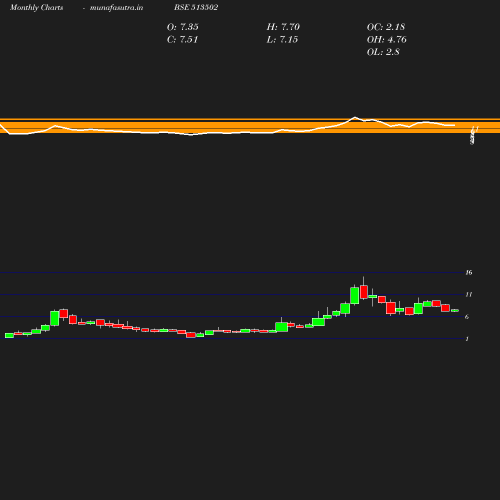Viewport: 500px width, 500px height.
Task: Click the last green candle at chart end
Action: click(x=455, y=310)
